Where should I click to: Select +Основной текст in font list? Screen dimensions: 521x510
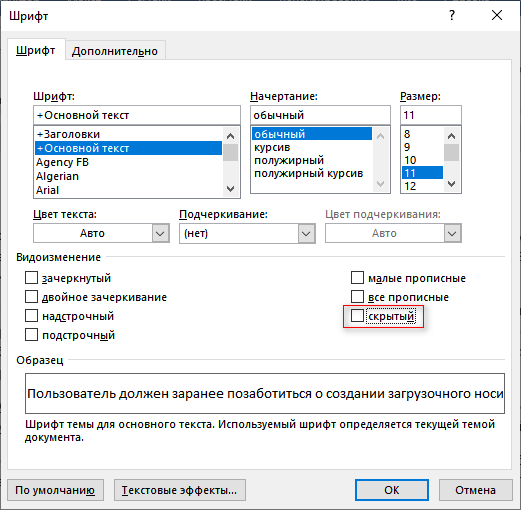tap(128, 148)
